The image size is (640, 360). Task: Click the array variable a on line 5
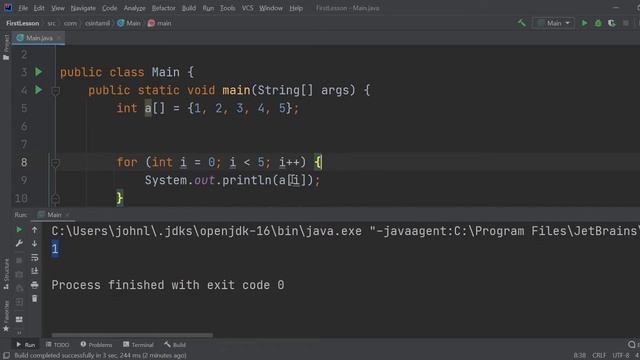pos(148,108)
